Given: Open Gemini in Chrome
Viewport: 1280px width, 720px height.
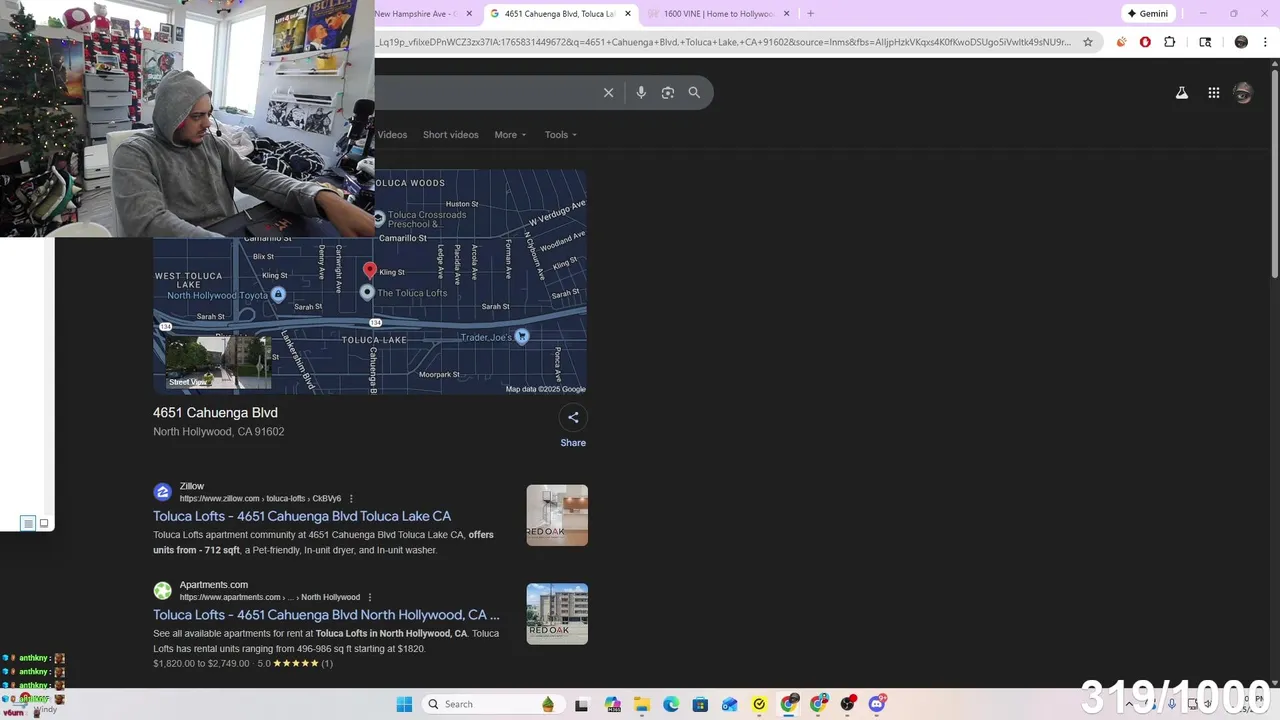Looking at the screenshot, I should (1147, 14).
